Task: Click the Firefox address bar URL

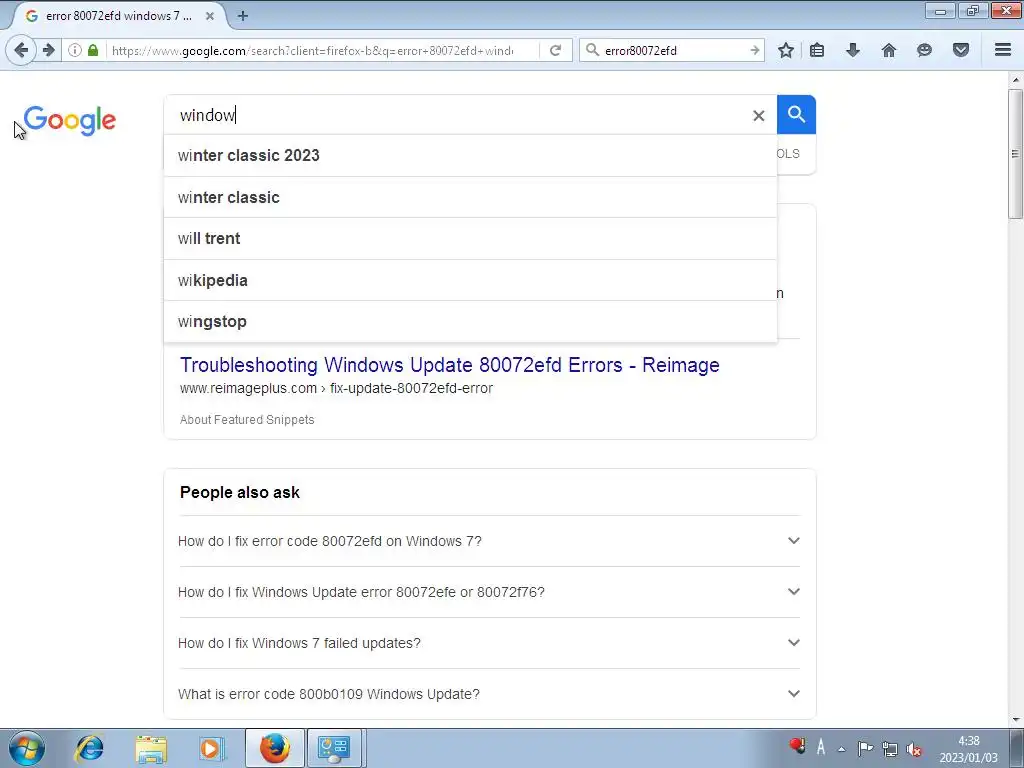Action: 312,50
